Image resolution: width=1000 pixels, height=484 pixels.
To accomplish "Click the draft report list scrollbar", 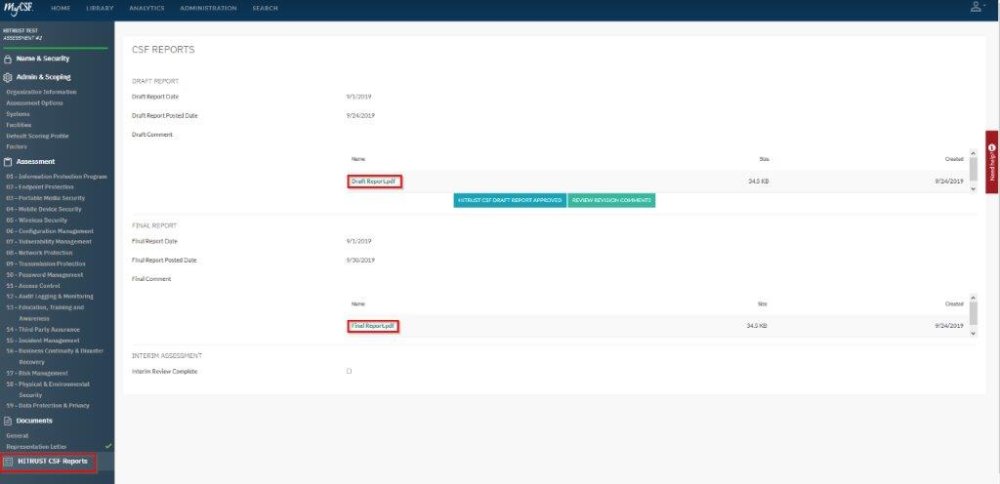I will (973, 168).
